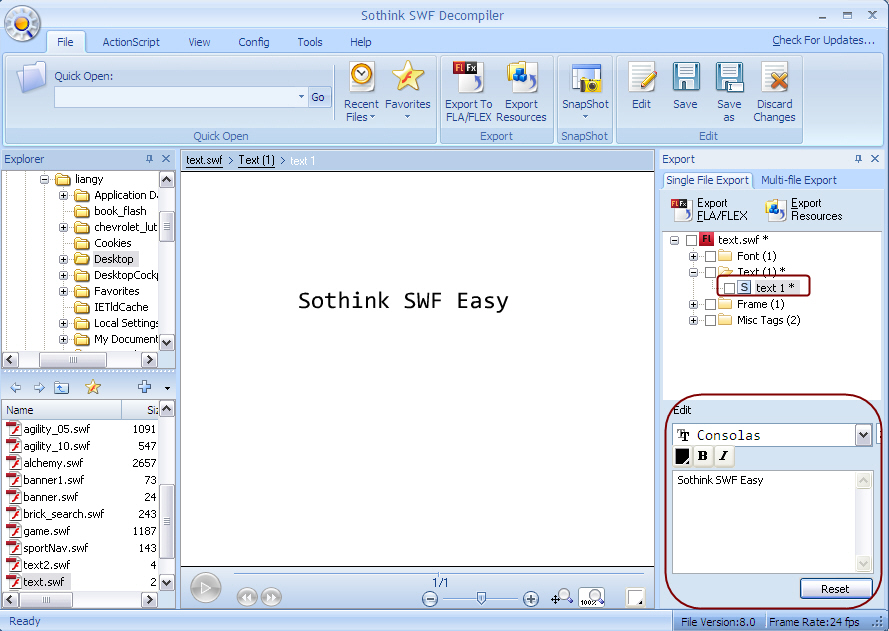Check the text.swf root checkbox
Screen dimensions: 889x631
pos(691,240)
